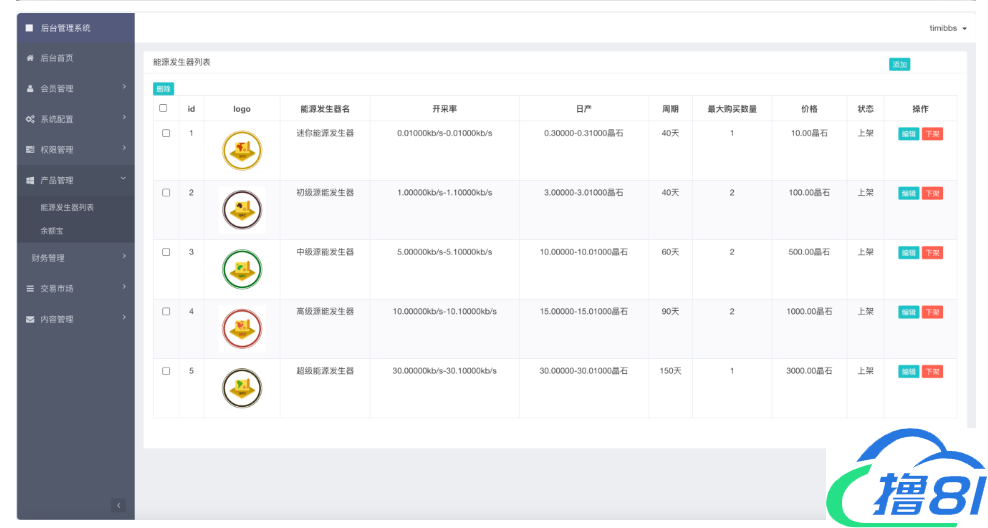Tick the select-all checkbox in table header
This screenshot has width=988, height=528.
coord(164,108)
